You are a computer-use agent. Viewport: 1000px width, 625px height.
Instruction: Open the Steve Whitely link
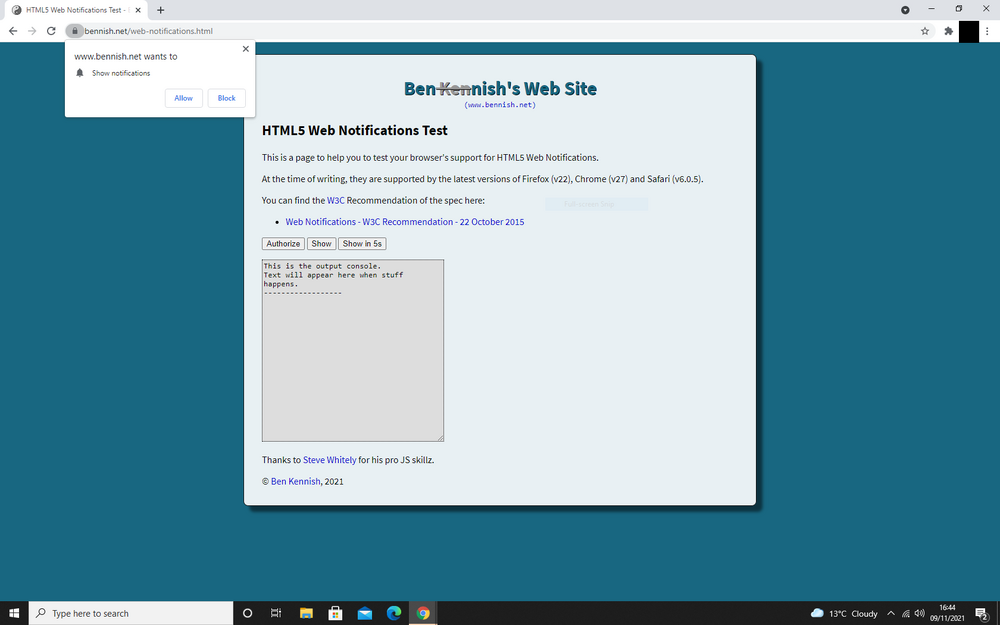pos(330,460)
